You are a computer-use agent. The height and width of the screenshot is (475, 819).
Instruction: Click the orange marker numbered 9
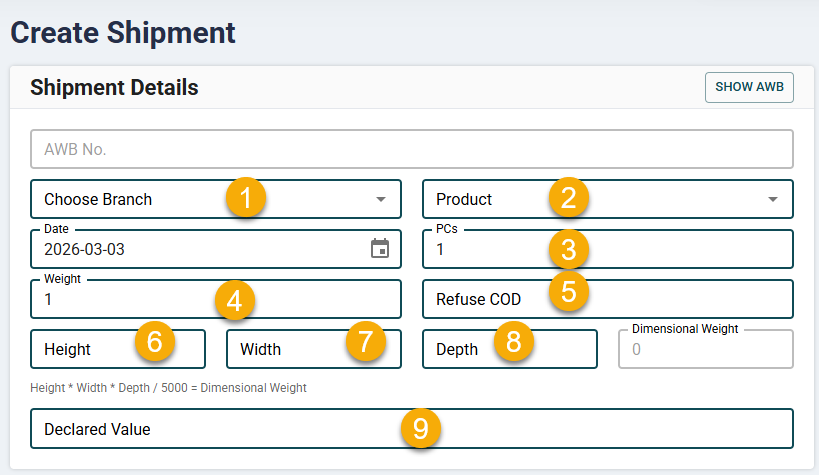pyautogui.click(x=421, y=428)
